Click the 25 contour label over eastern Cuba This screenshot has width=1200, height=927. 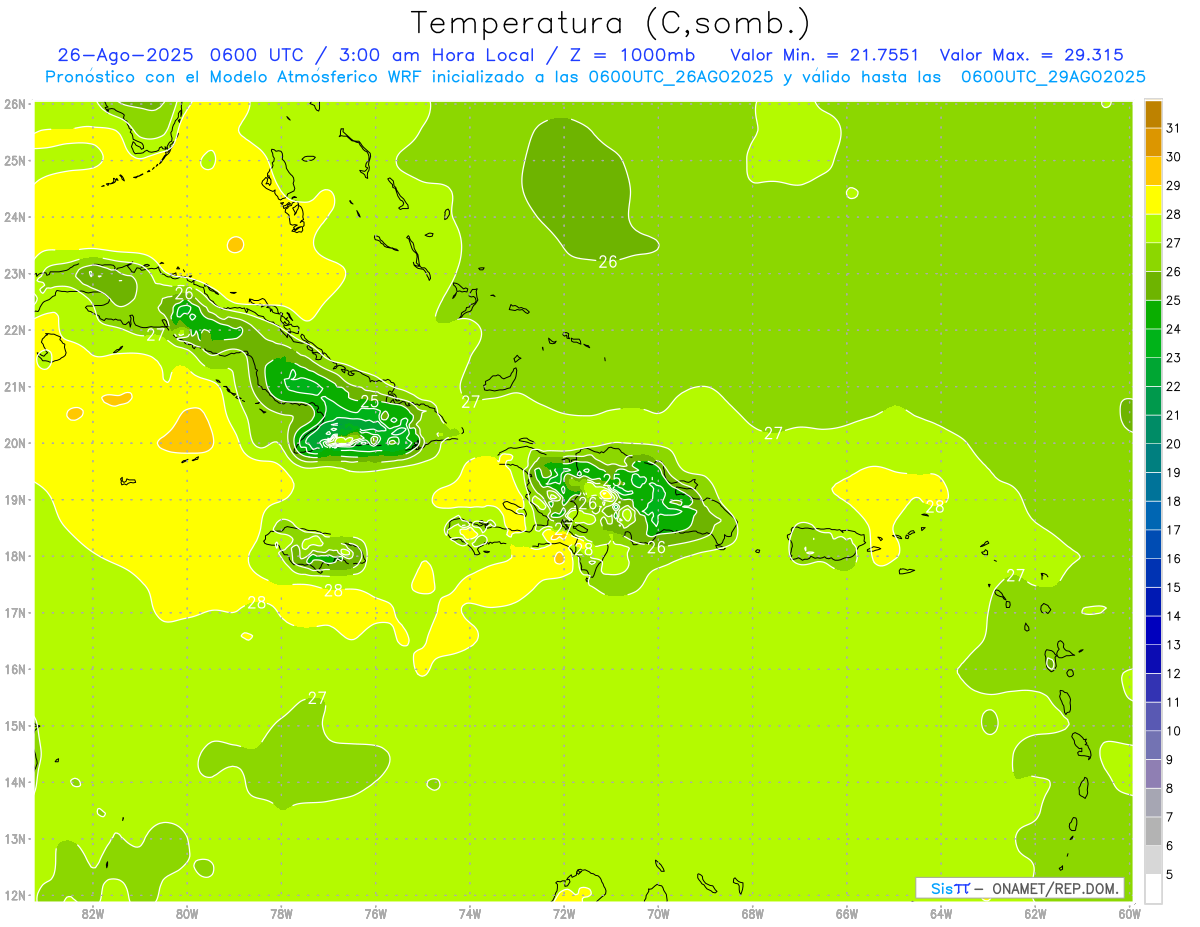coord(370,401)
